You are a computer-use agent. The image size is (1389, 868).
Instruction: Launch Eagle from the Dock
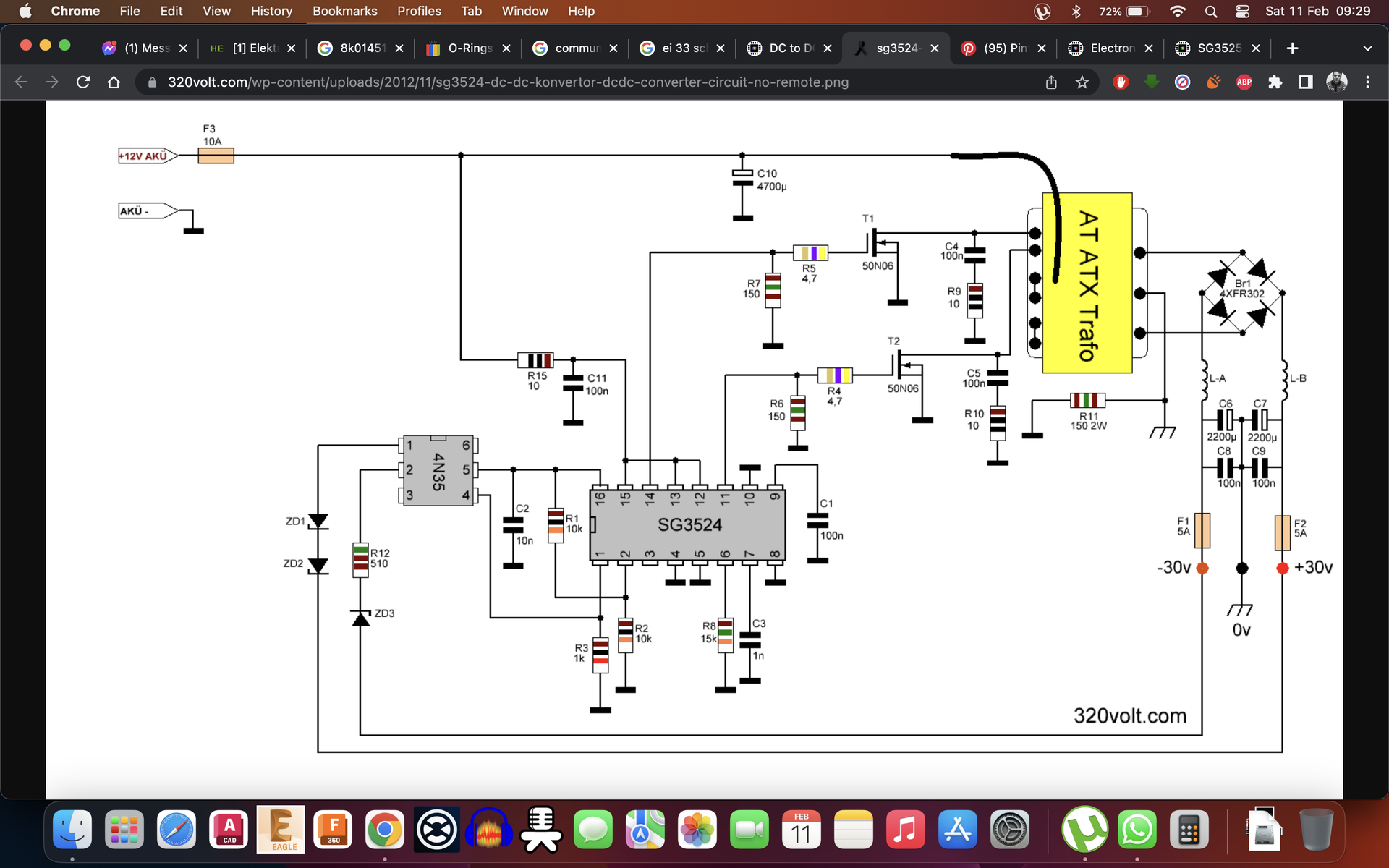(x=281, y=830)
